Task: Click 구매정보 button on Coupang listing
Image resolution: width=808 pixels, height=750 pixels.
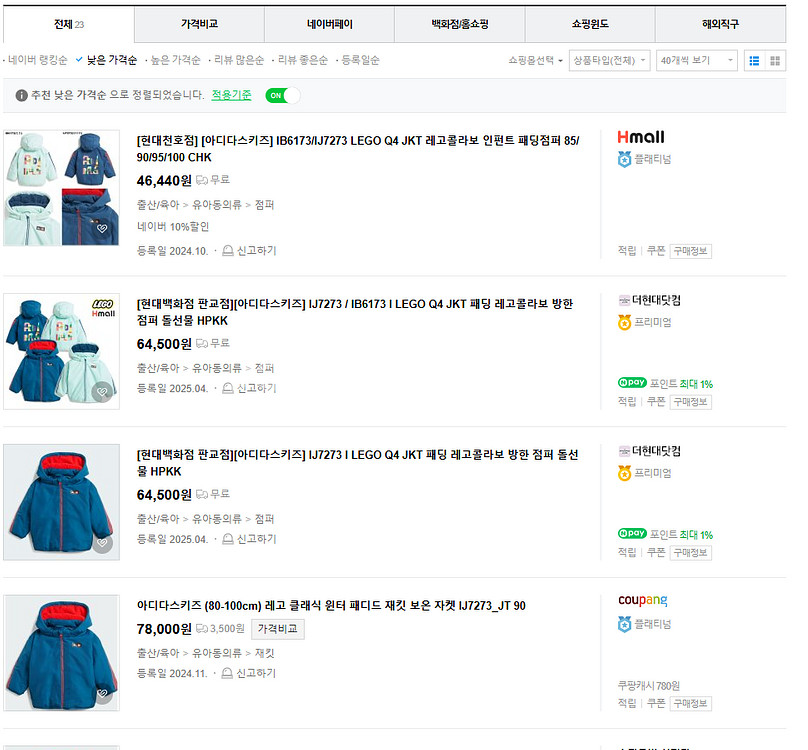Action: click(691, 704)
